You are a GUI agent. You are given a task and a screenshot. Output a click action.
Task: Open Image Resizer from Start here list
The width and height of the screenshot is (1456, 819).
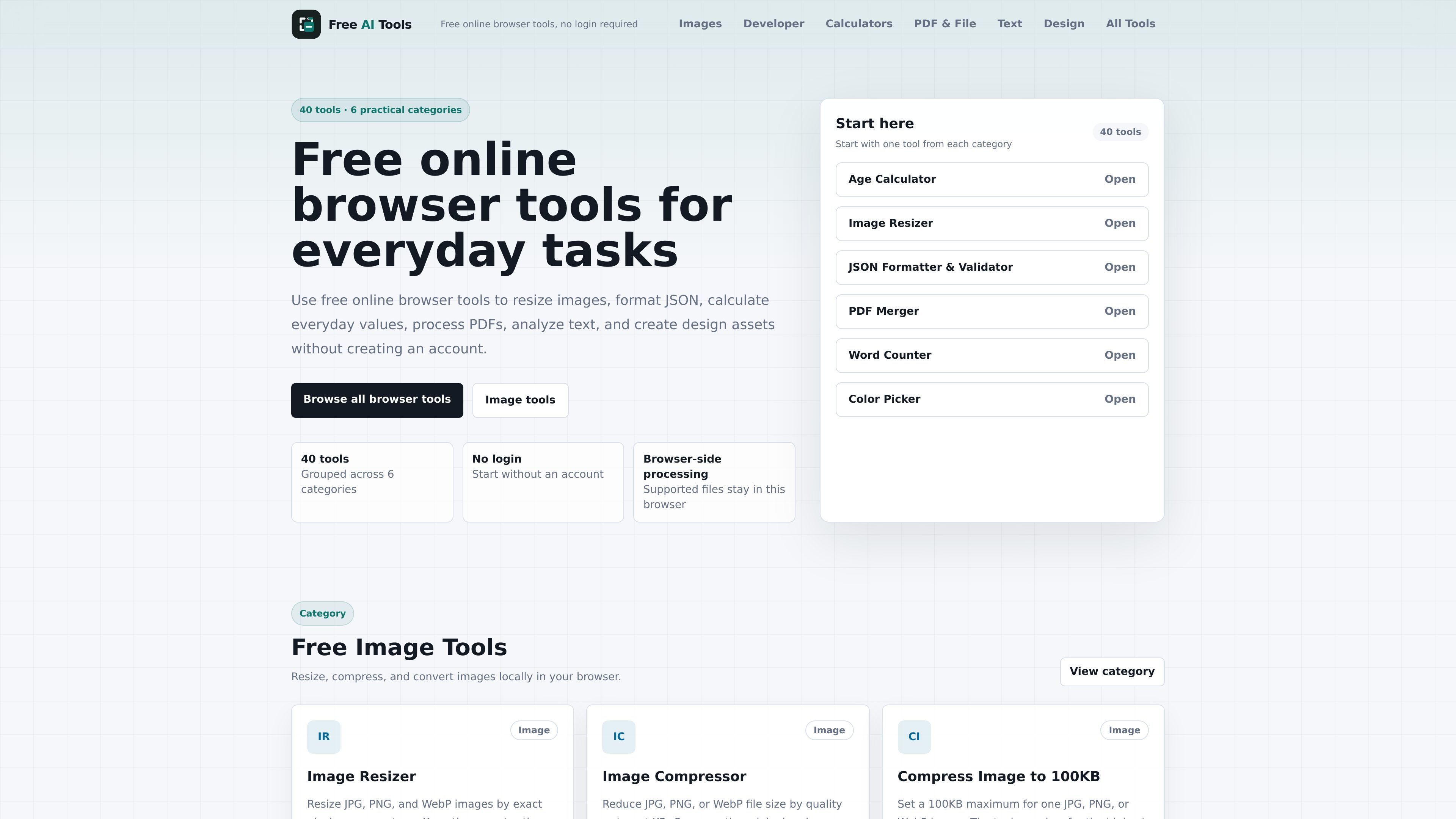point(992,224)
